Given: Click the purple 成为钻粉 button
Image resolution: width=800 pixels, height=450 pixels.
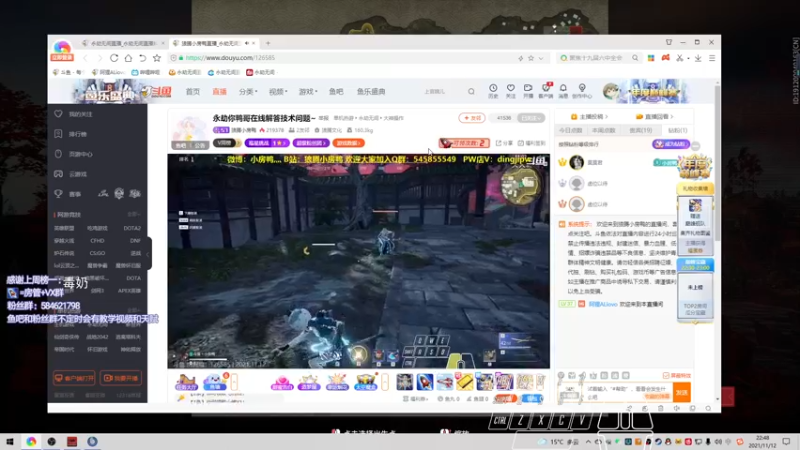Looking at the screenshot, I should 671,144.
